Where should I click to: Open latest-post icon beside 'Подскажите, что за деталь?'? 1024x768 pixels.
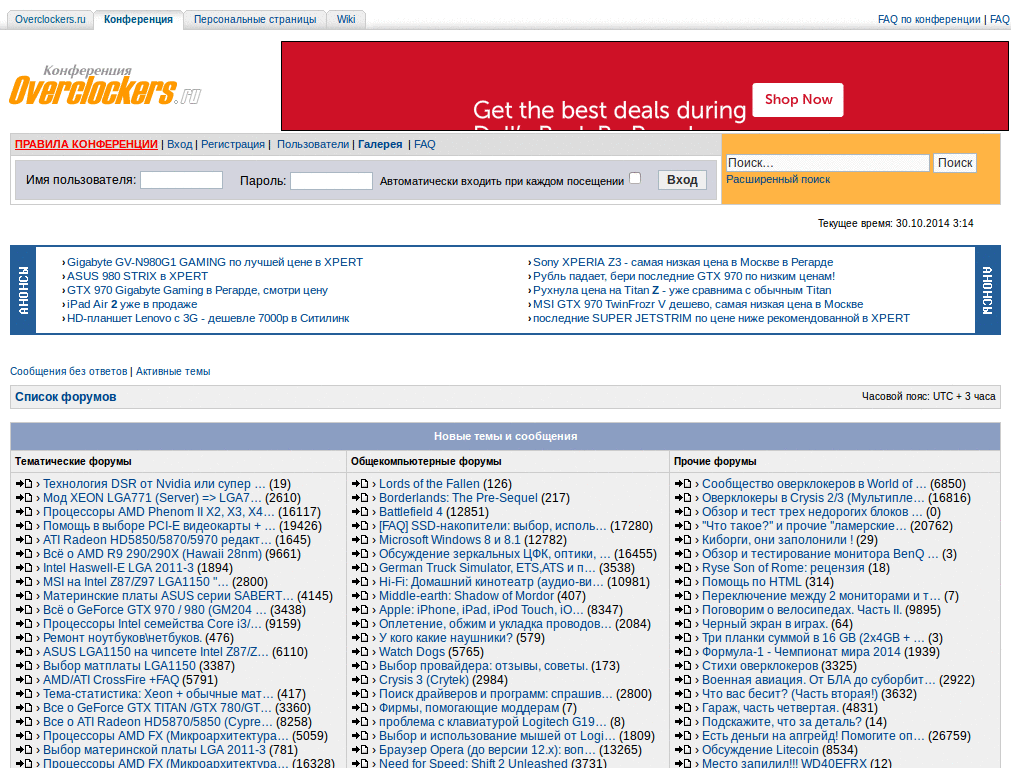pyautogui.click(x=683, y=722)
